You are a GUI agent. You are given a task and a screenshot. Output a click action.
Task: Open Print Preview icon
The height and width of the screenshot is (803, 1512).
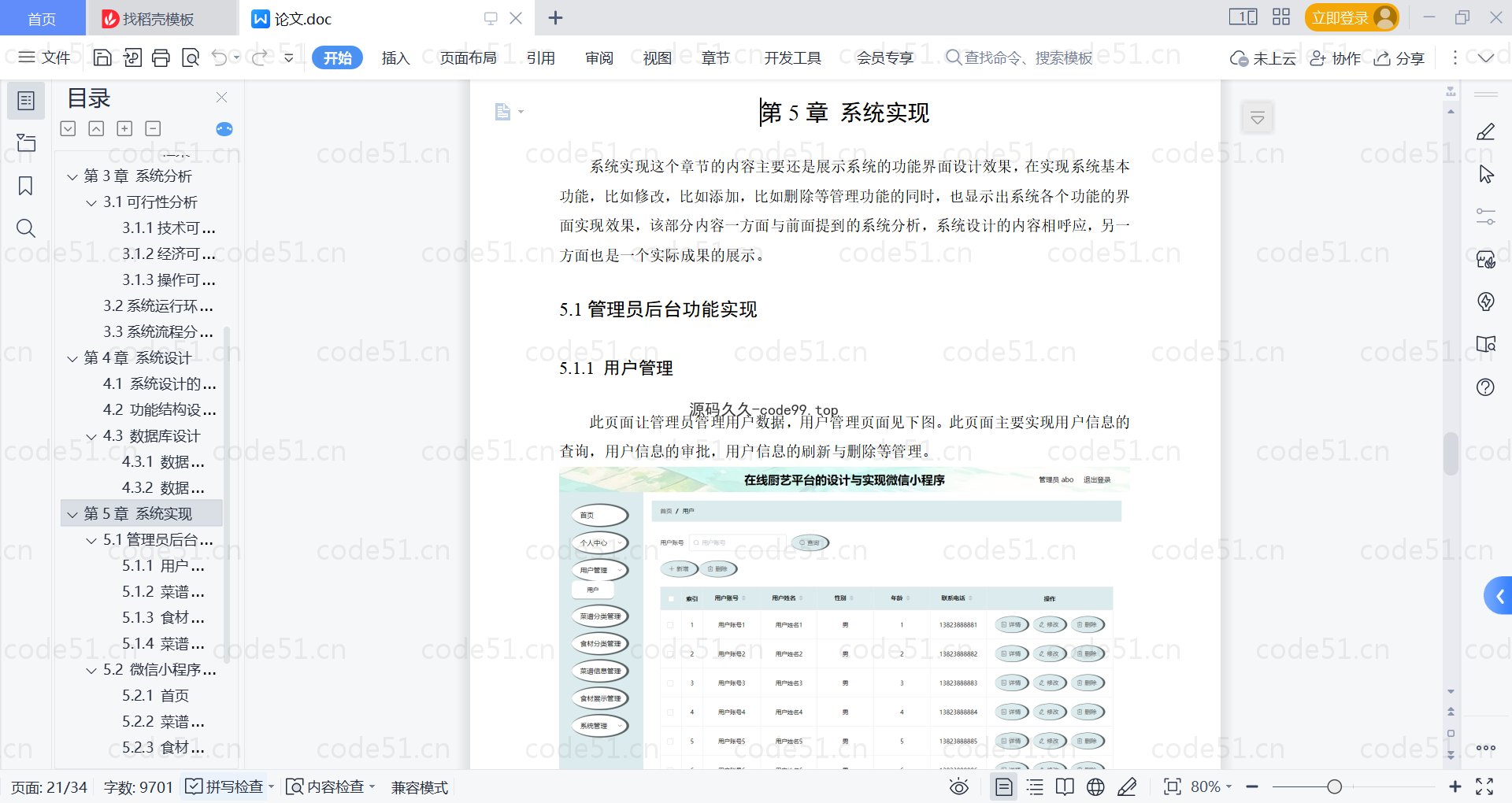(x=191, y=57)
